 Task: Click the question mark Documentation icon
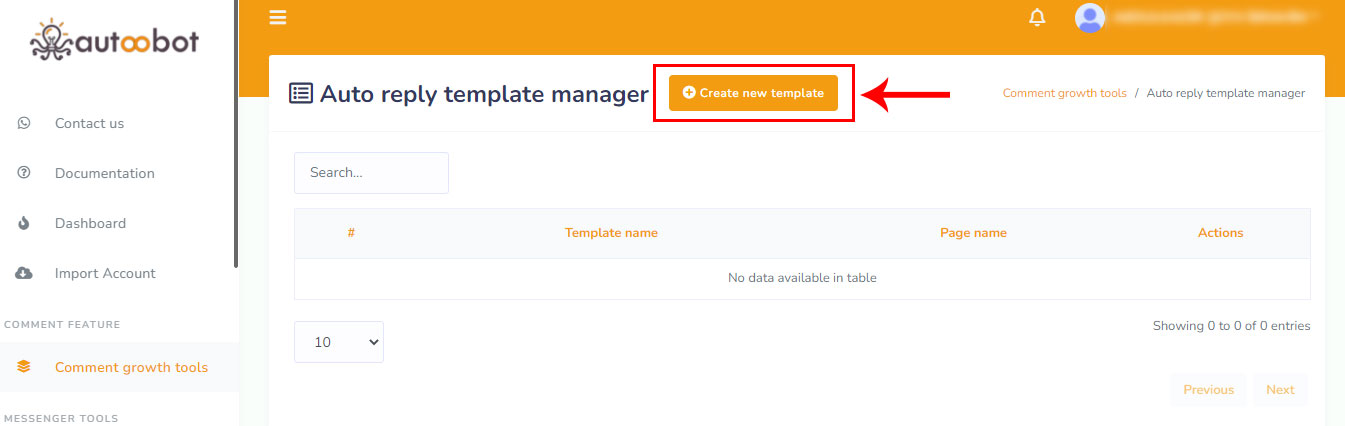point(24,173)
